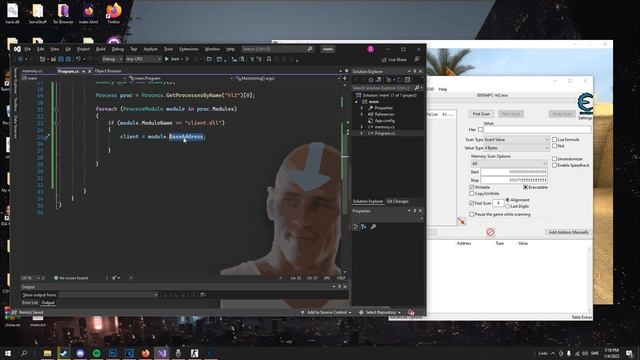Click the Undo Scan button
Viewport: 640px width, 360px height.
pyautogui.click(x=562, y=114)
